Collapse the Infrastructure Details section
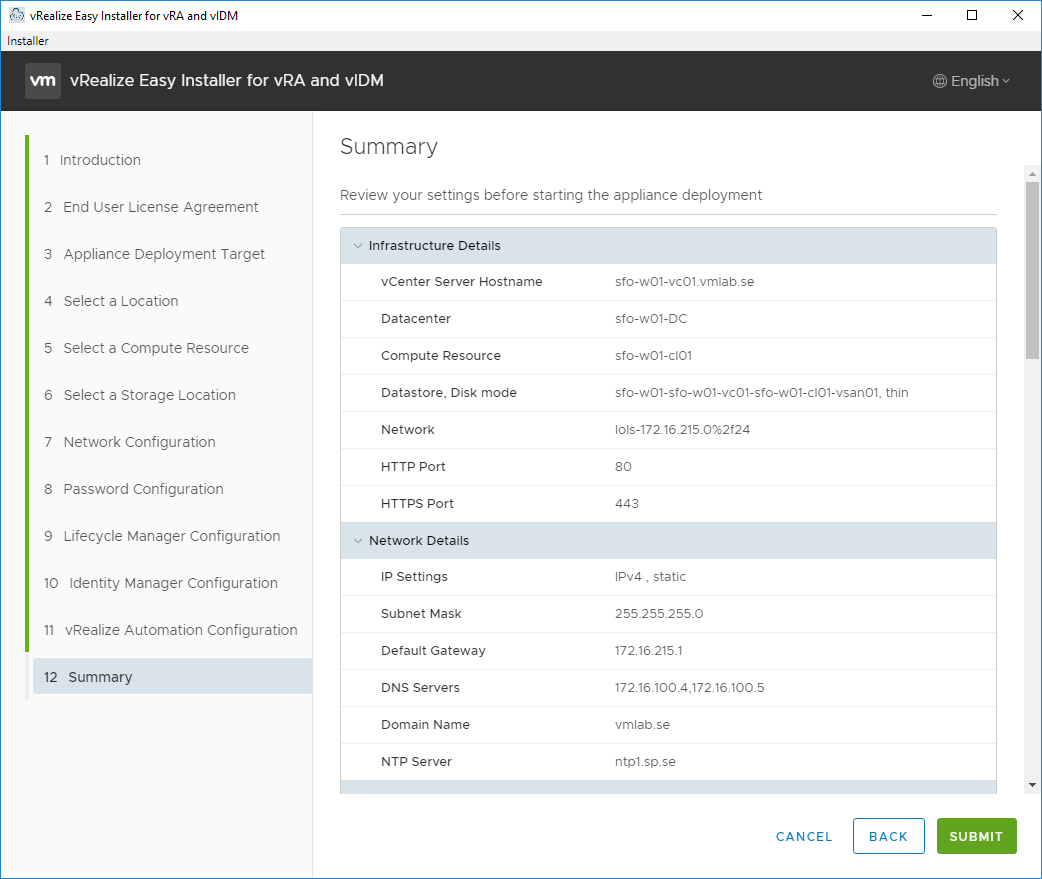This screenshot has height=879, width=1042. point(358,246)
